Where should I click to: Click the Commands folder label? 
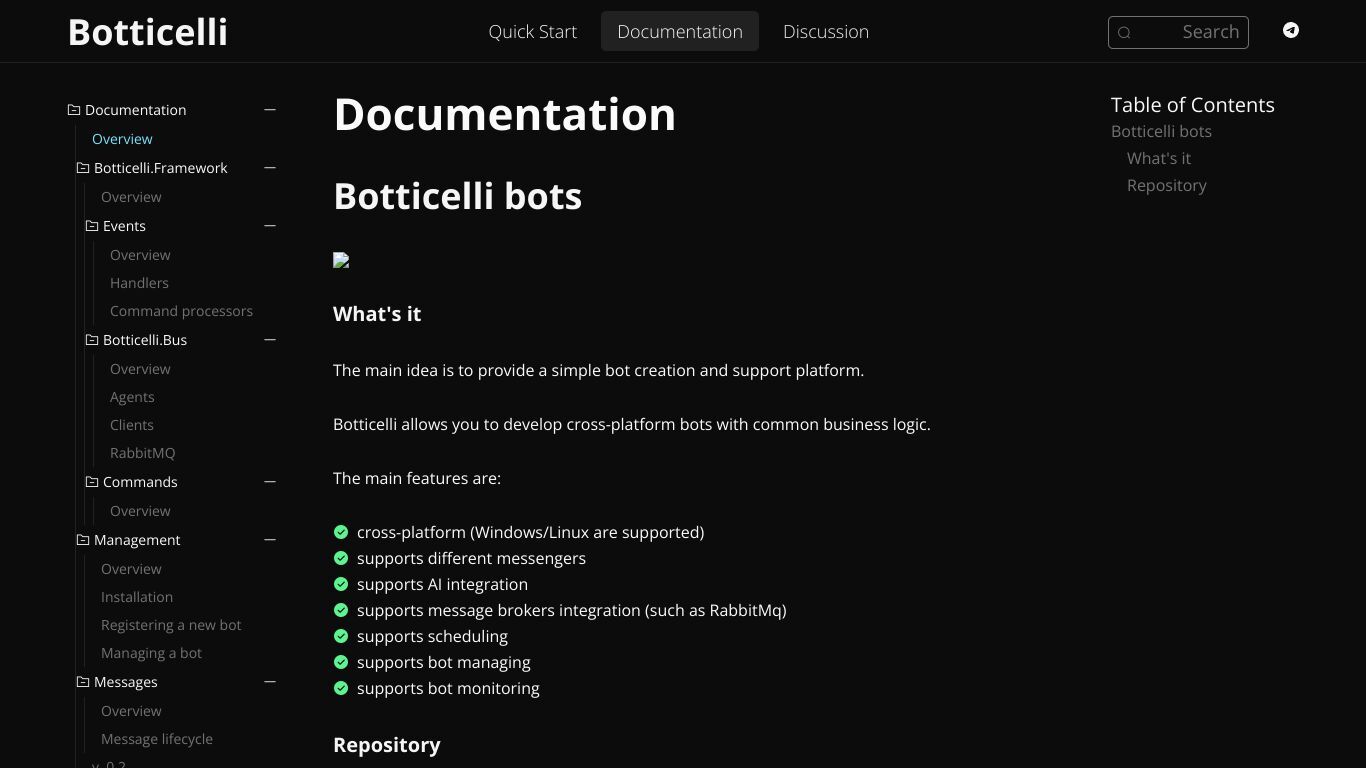tap(140, 482)
